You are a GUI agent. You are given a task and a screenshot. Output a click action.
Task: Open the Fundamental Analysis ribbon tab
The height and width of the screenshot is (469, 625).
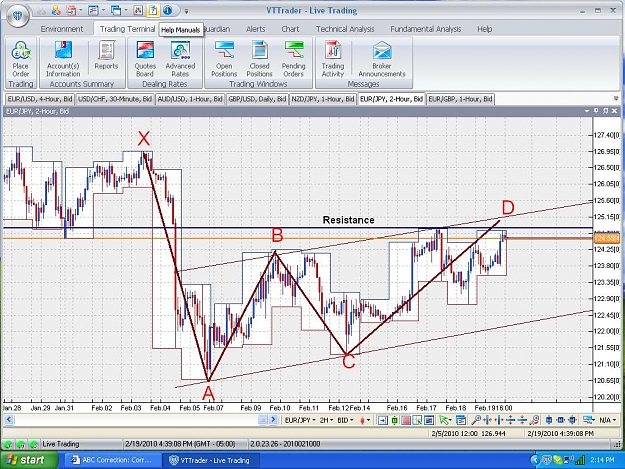[x=426, y=29]
